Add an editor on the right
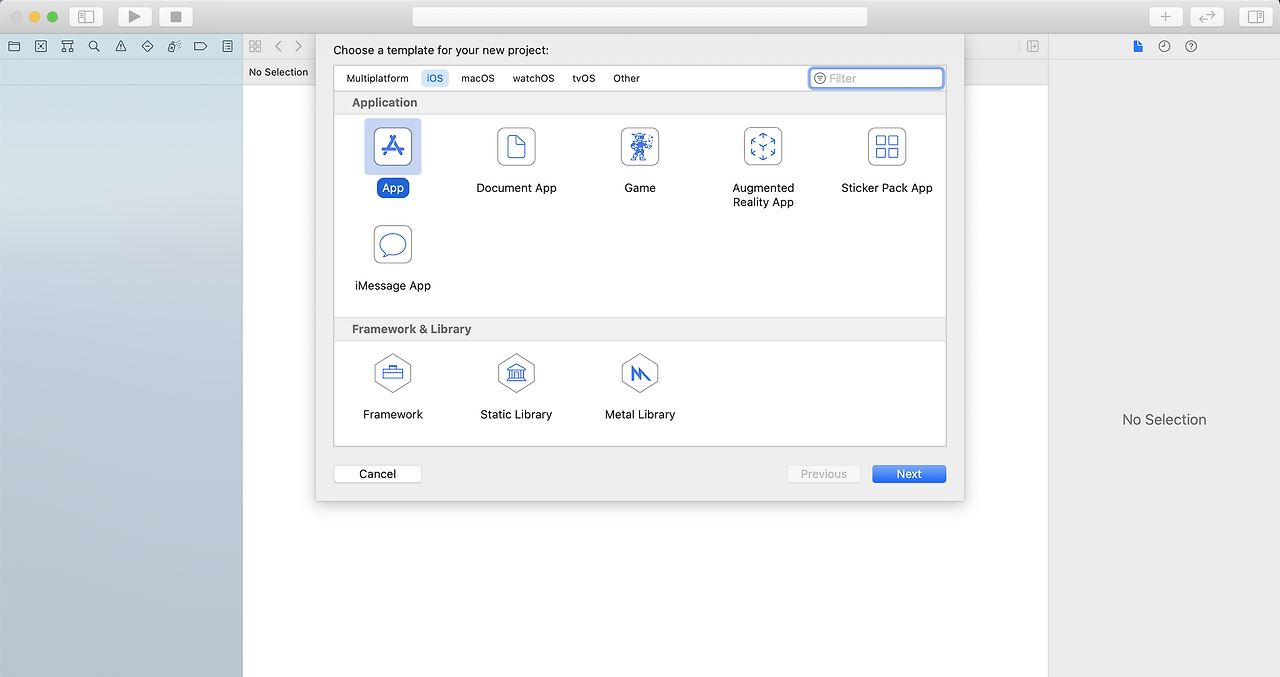Screen dimensions: 1280x677 pyautogui.click(x=1033, y=46)
